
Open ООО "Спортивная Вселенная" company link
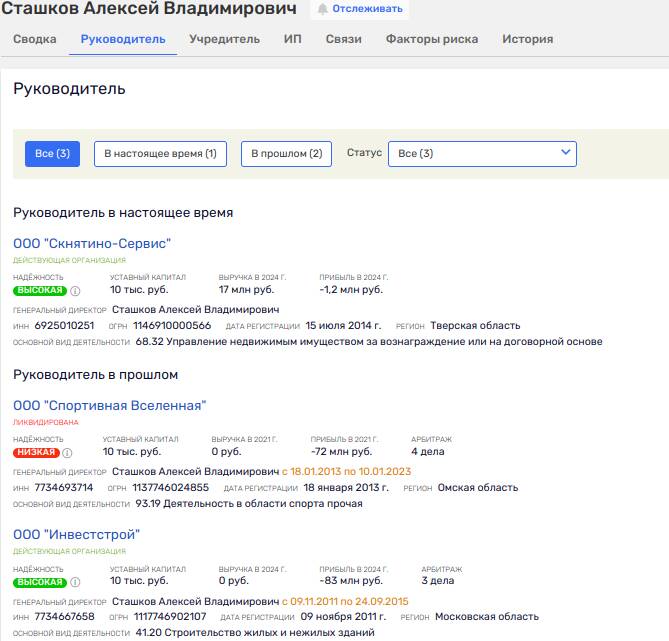110,405
